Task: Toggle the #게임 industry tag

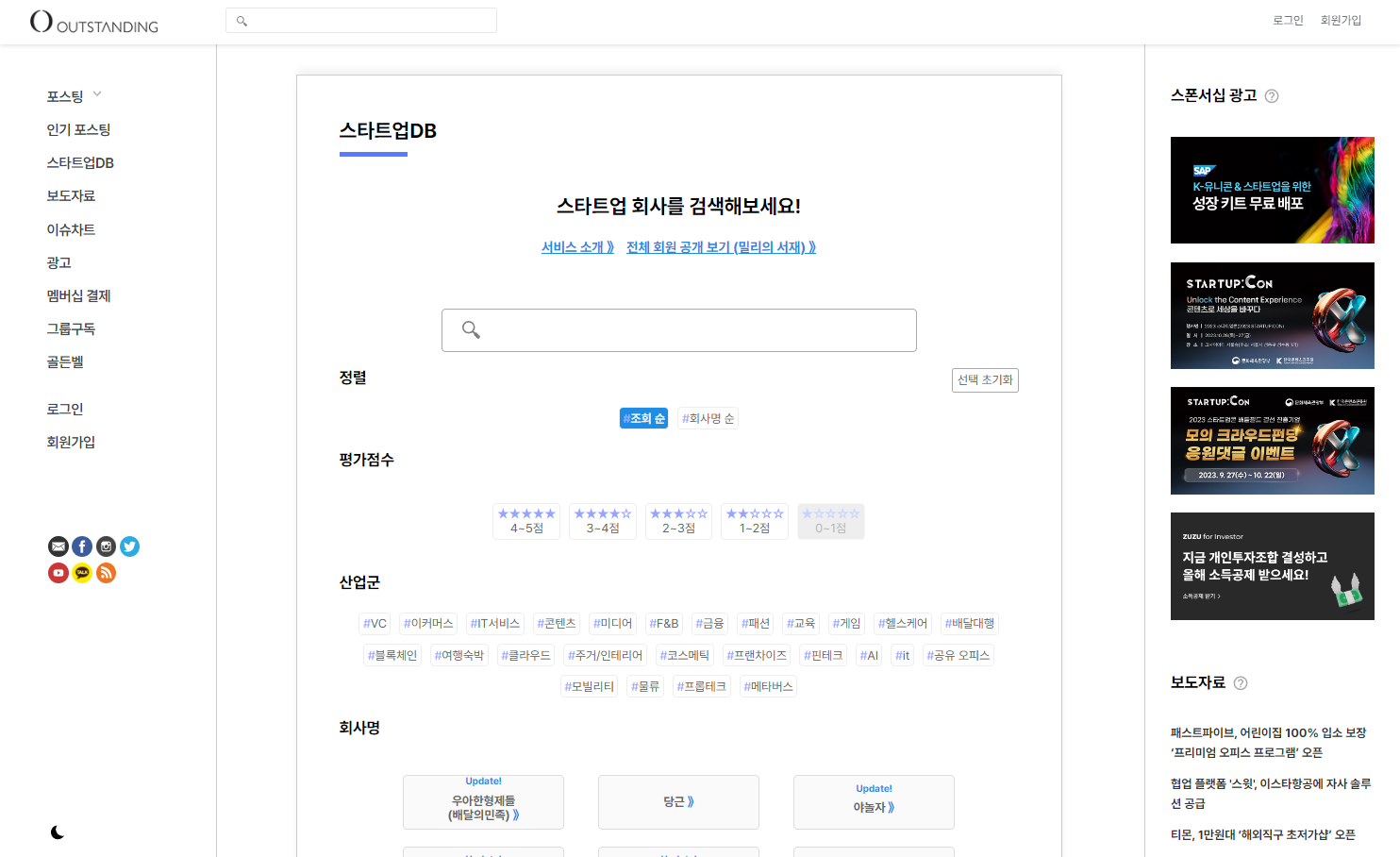Action: pyautogui.click(x=846, y=624)
